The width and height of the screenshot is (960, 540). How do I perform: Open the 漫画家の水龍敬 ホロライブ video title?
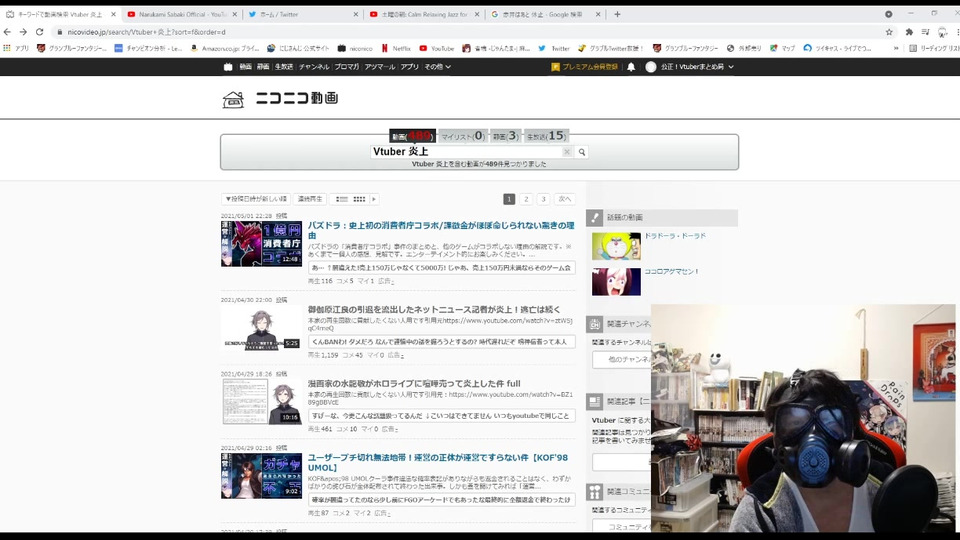414,384
